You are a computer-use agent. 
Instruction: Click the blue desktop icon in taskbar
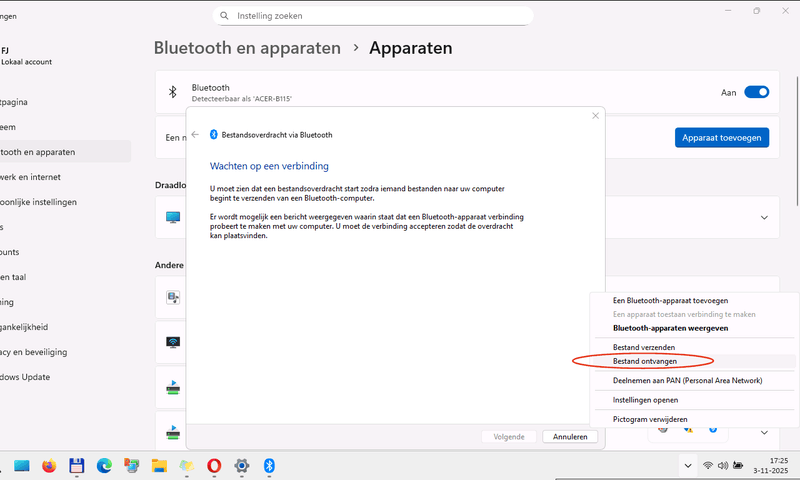pos(21,465)
